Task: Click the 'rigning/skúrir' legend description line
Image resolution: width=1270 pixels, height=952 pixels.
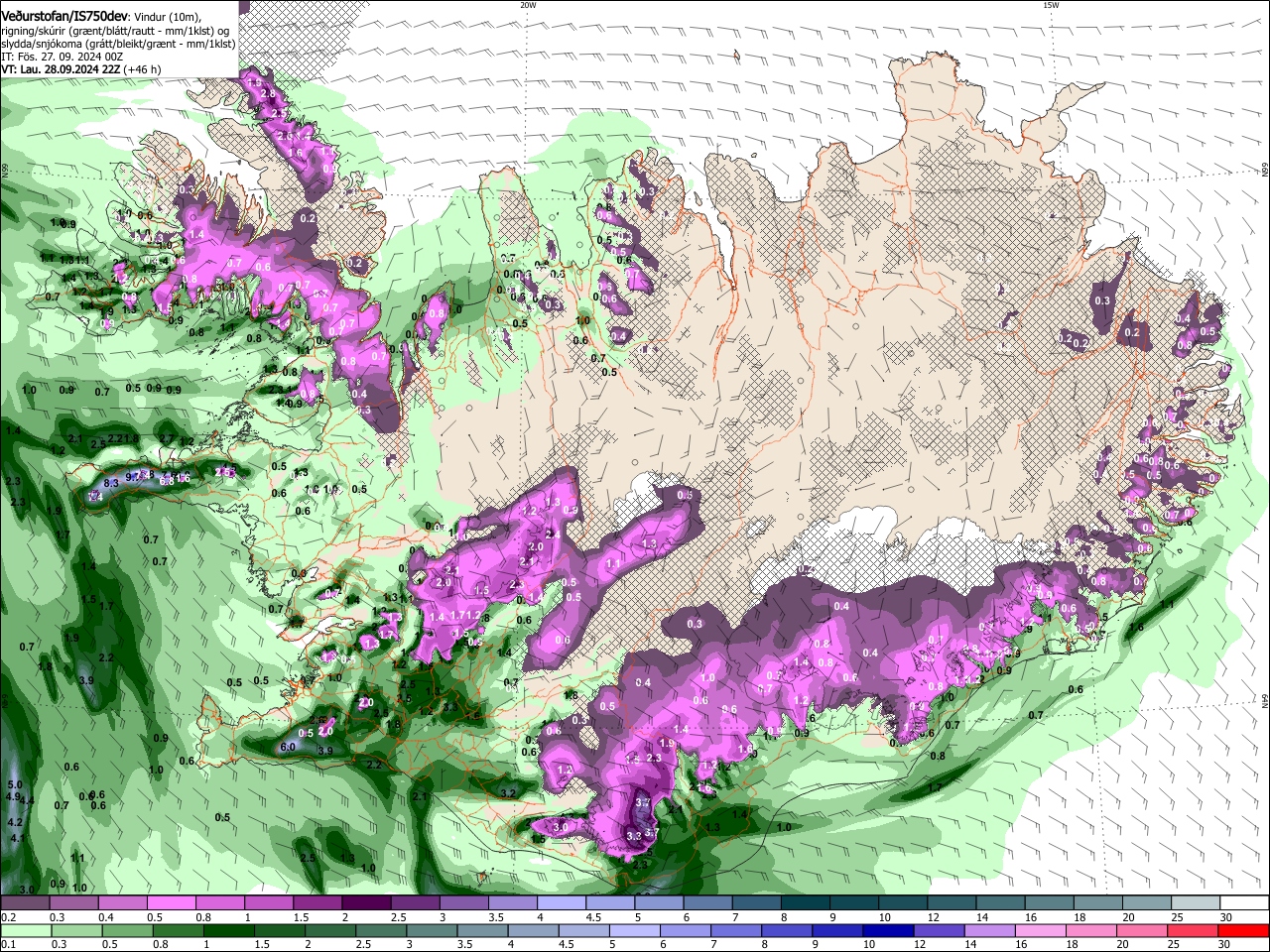Action: coord(114,31)
